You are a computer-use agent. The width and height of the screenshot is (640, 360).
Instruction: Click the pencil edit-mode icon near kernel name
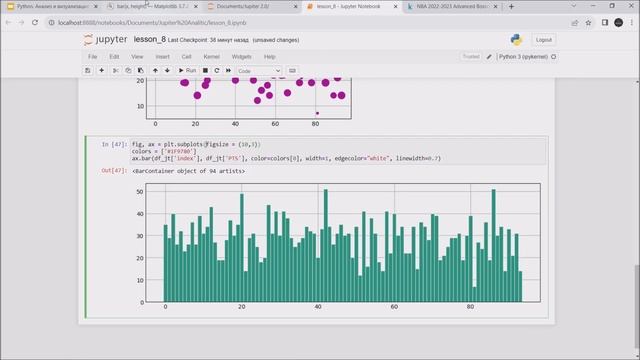click(489, 57)
